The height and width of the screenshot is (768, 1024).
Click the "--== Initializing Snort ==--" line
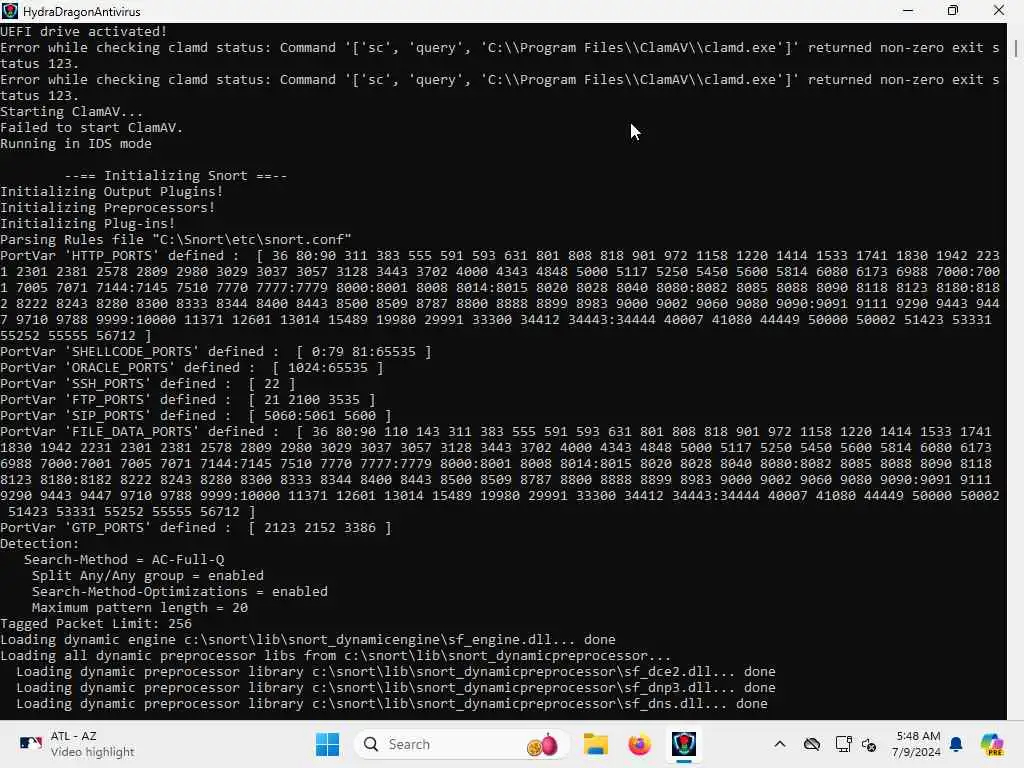176,176
